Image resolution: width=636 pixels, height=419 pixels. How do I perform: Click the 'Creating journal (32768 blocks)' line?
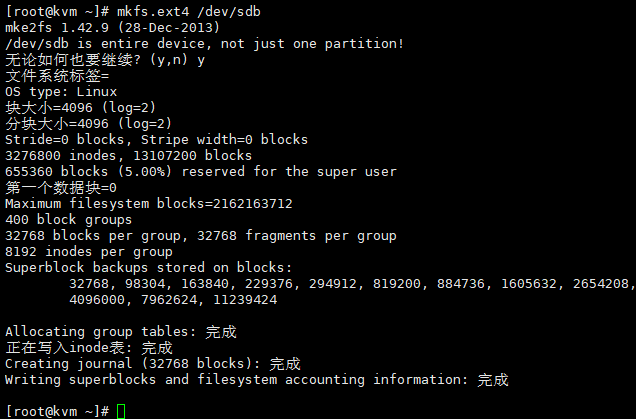[x=152, y=364]
